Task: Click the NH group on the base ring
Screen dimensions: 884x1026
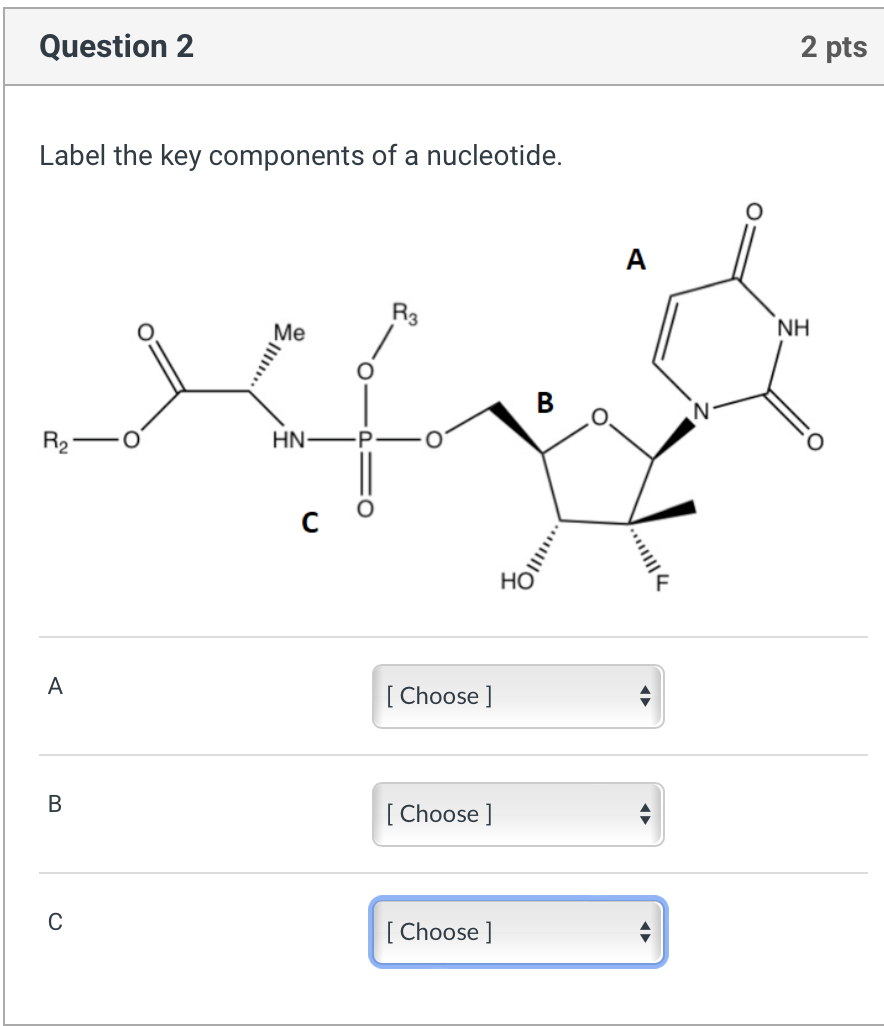Action: [794, 327]
